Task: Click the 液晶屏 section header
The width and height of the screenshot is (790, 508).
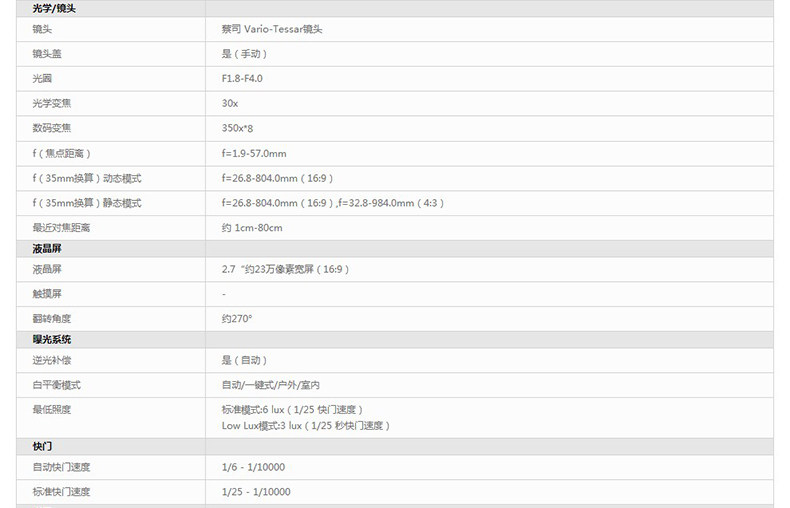Action: (x=47, y=248)
